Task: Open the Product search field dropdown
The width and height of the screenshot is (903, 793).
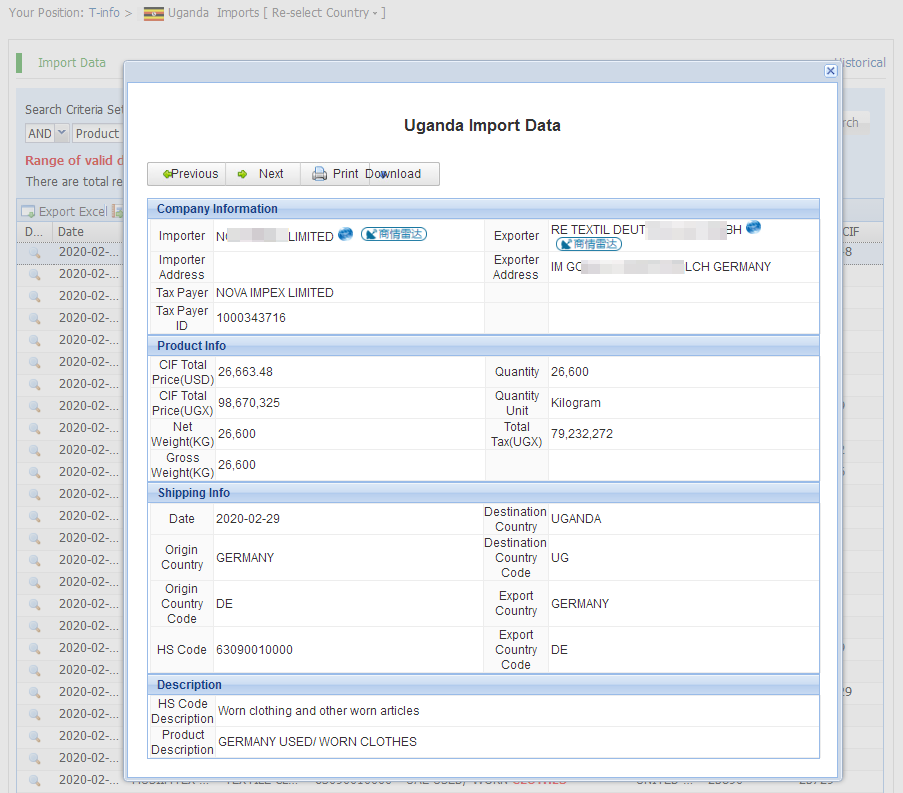Action: coord(96,134)
